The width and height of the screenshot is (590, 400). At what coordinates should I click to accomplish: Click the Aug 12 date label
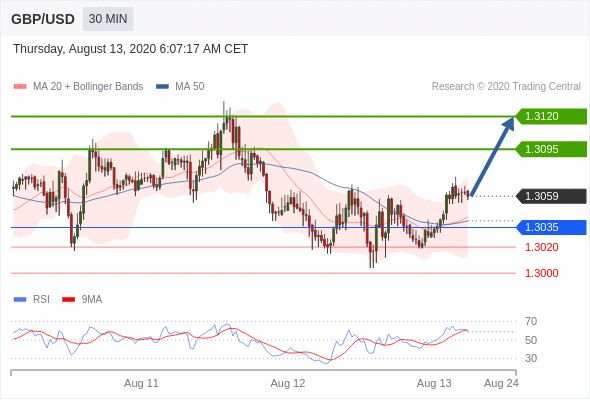tap(288, 383)
